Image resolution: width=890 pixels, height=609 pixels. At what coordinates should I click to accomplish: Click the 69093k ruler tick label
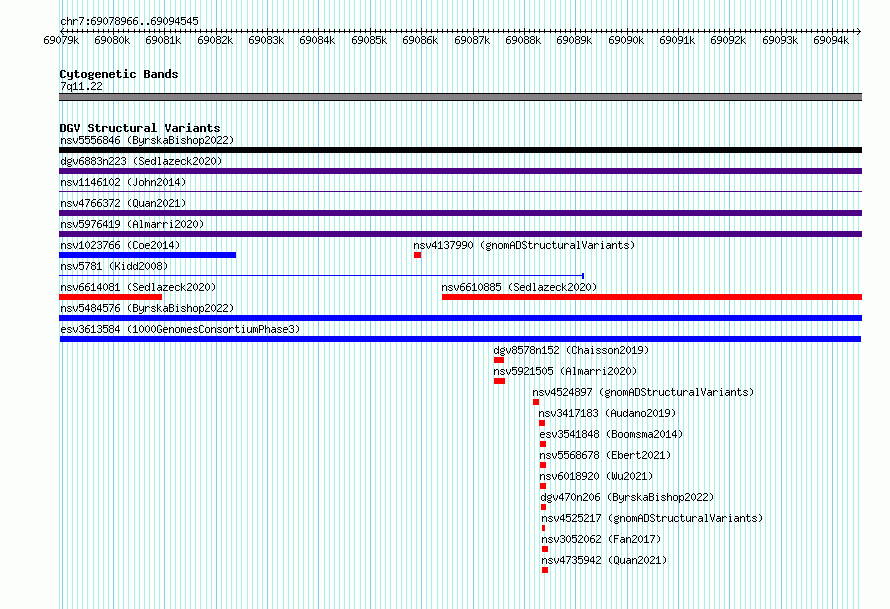[780, 40]
